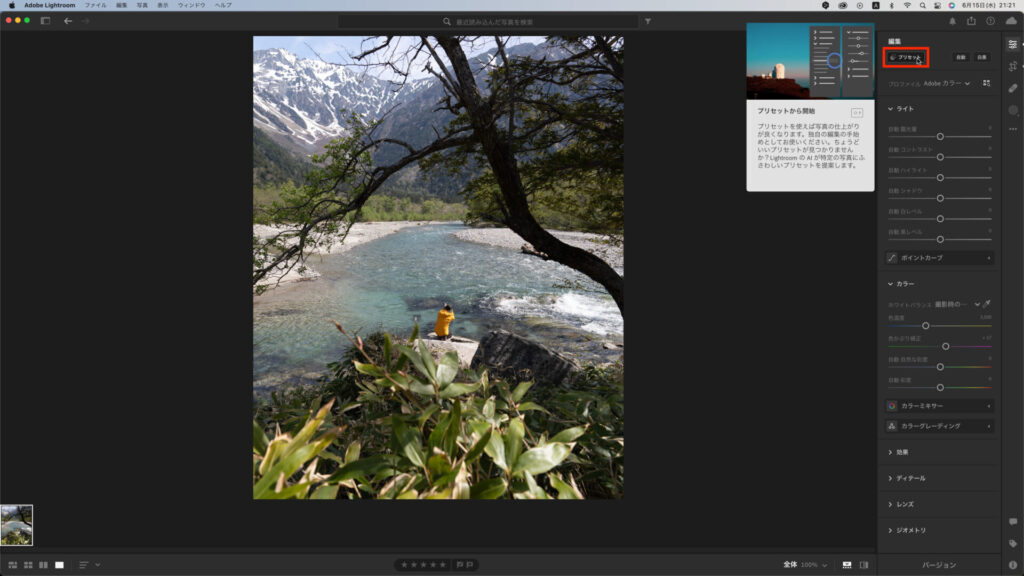
Task: Click the 全体 fit zoom label
Action: 790,565
